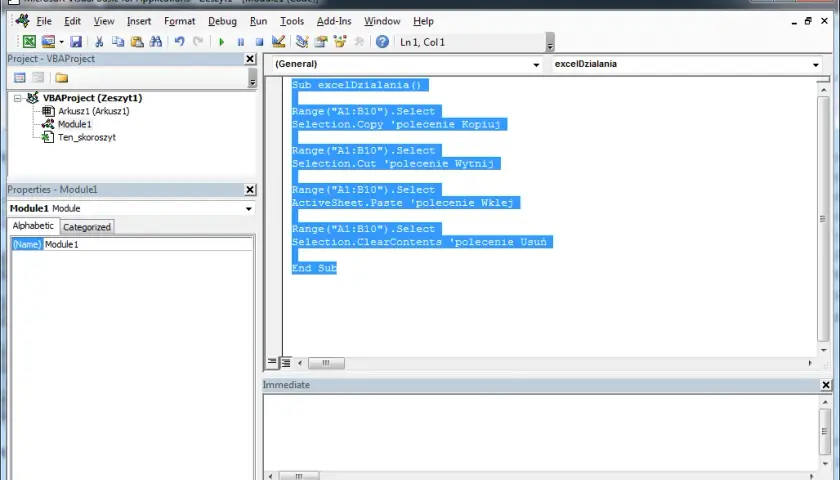
Task: Select Module1 in the project tree
Action: [74, 124]
